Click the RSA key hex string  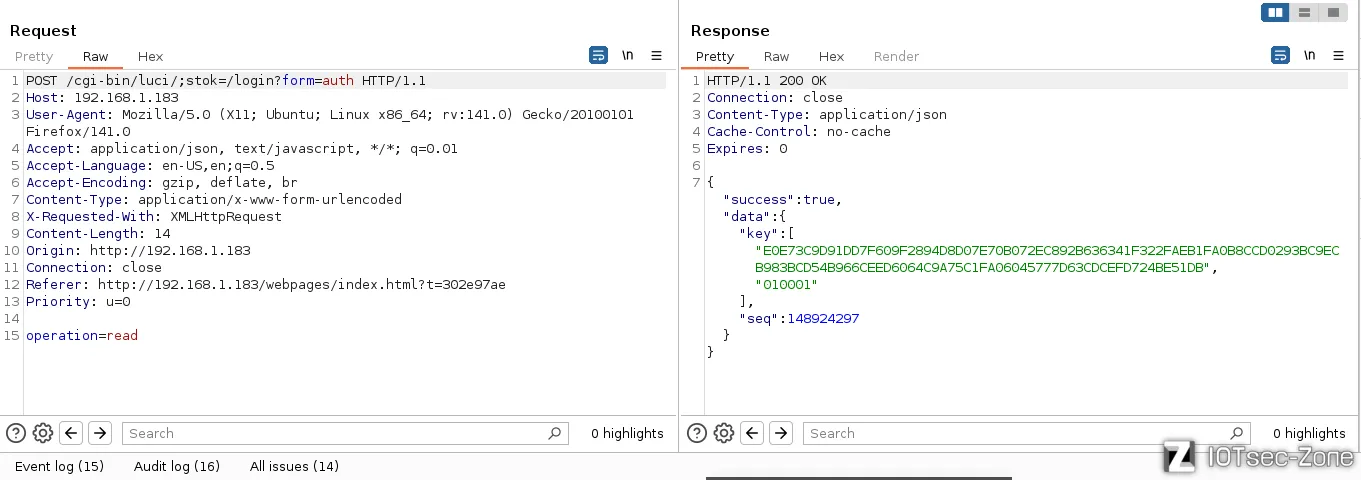click(1047, 259)
